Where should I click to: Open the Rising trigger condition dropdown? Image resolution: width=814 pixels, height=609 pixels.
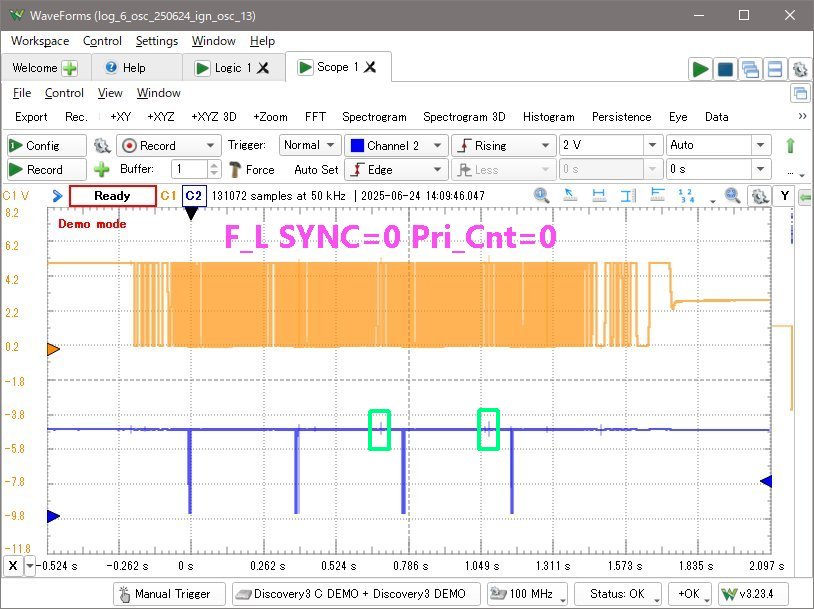tap(503, 145)
